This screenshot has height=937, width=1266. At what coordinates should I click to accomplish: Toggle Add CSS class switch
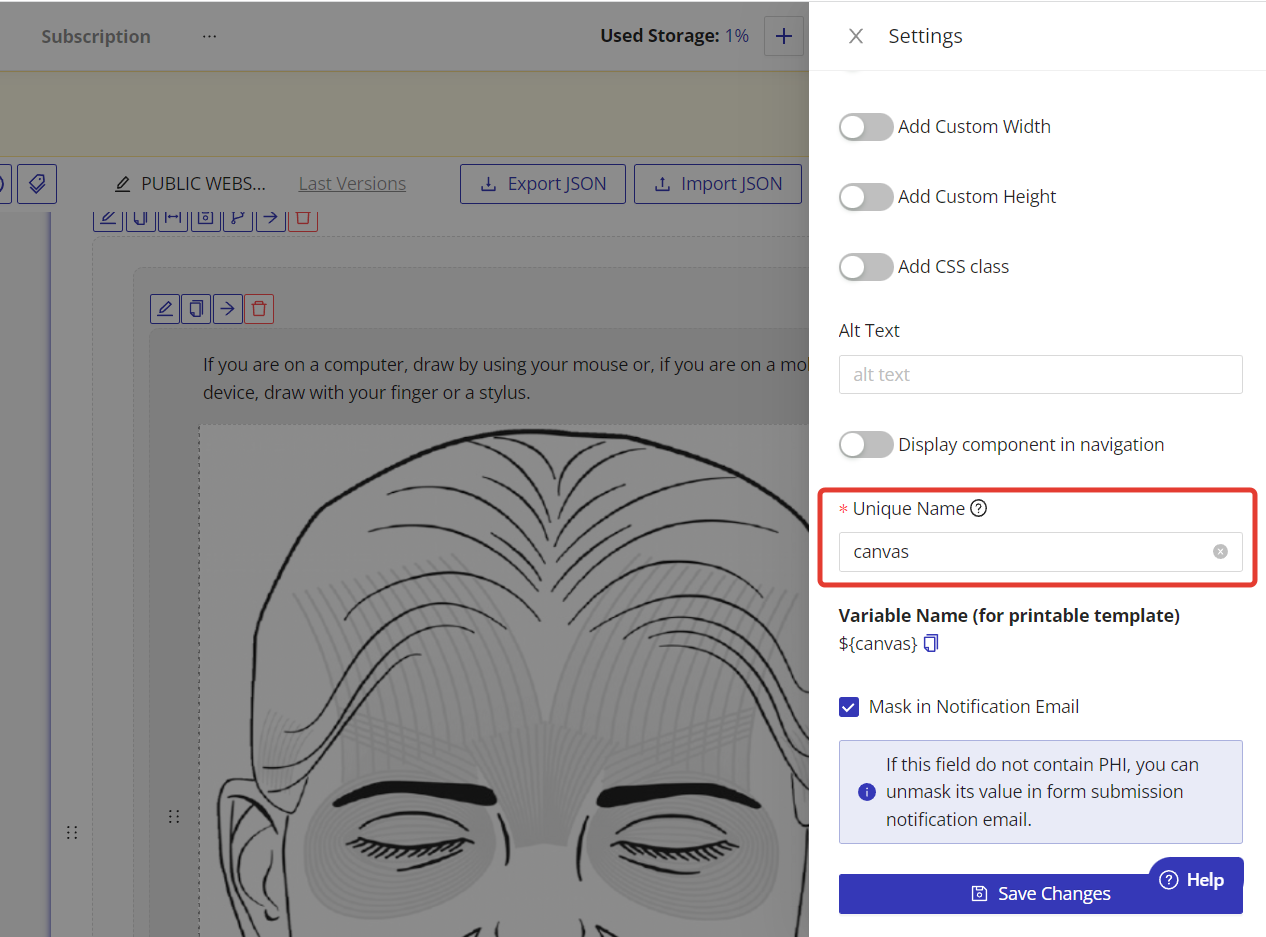(x=865, y=267)
